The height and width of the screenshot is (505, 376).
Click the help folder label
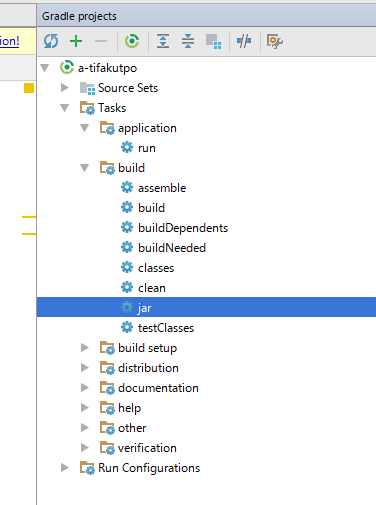click(129, 408)
